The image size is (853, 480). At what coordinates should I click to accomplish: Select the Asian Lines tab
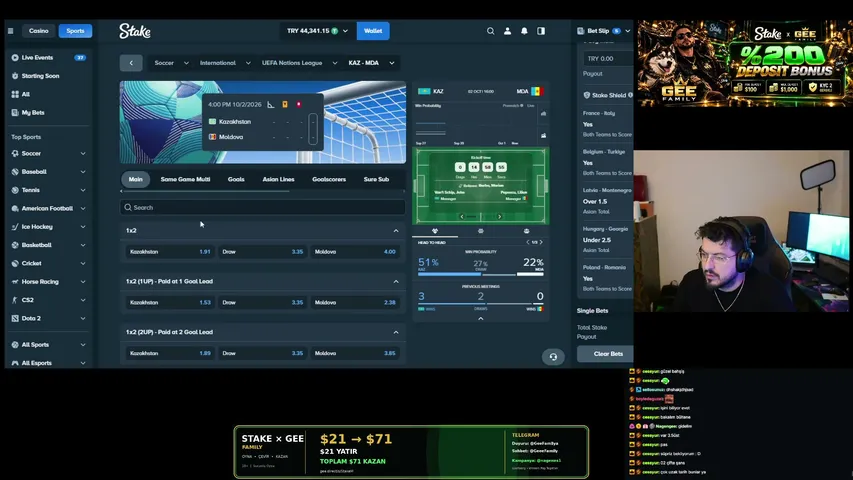click(x=279, y=179)
